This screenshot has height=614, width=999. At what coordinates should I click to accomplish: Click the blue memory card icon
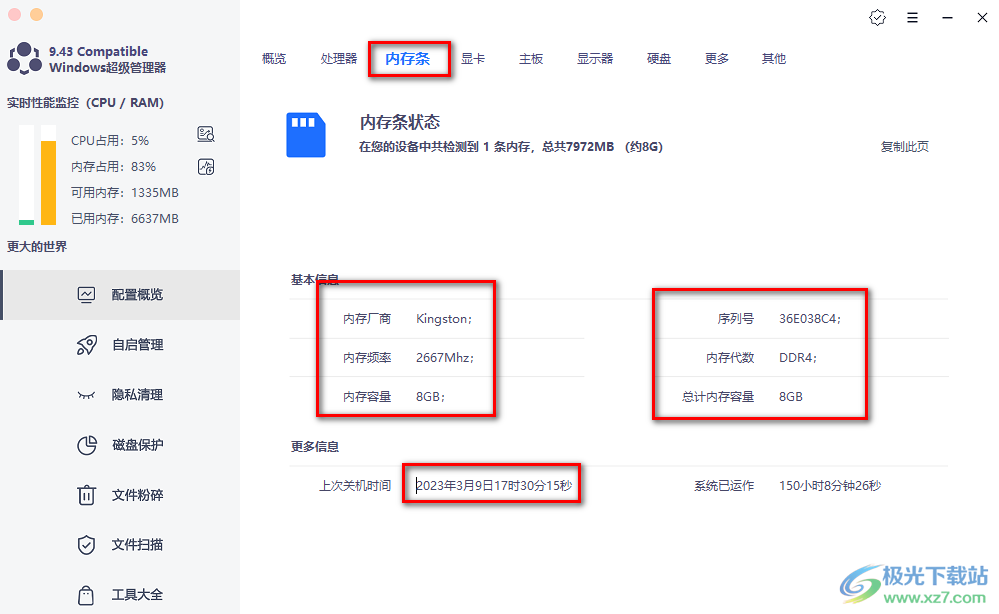[x=306, y=134]
